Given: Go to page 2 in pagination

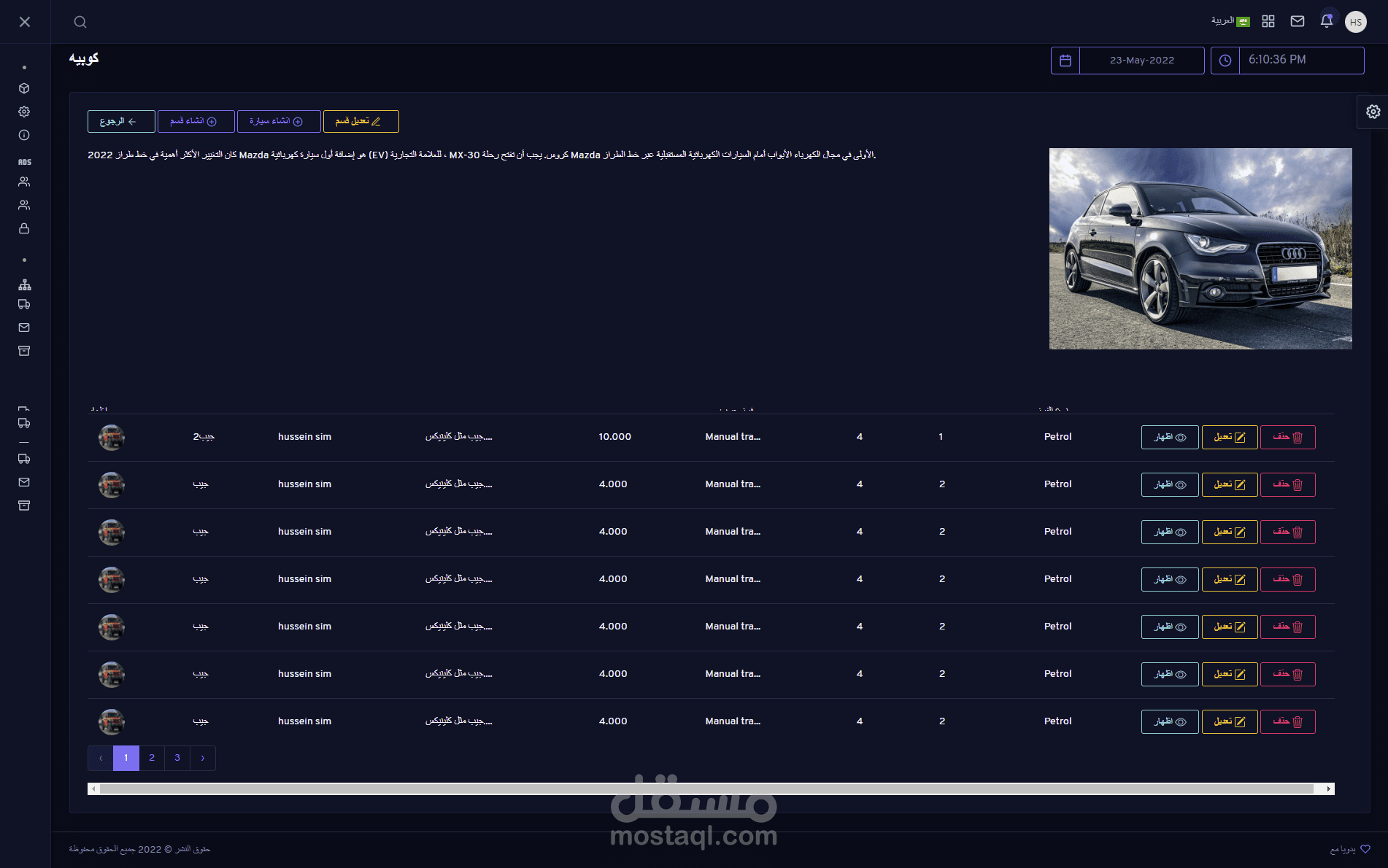Looking at the screenshot, I should pos(152,758).
